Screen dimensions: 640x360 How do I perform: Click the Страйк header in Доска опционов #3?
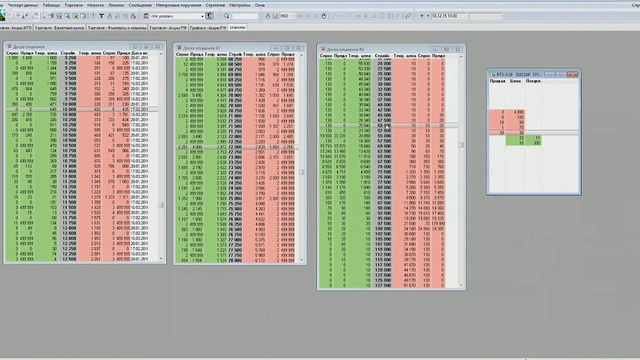(x=382, y=56)
